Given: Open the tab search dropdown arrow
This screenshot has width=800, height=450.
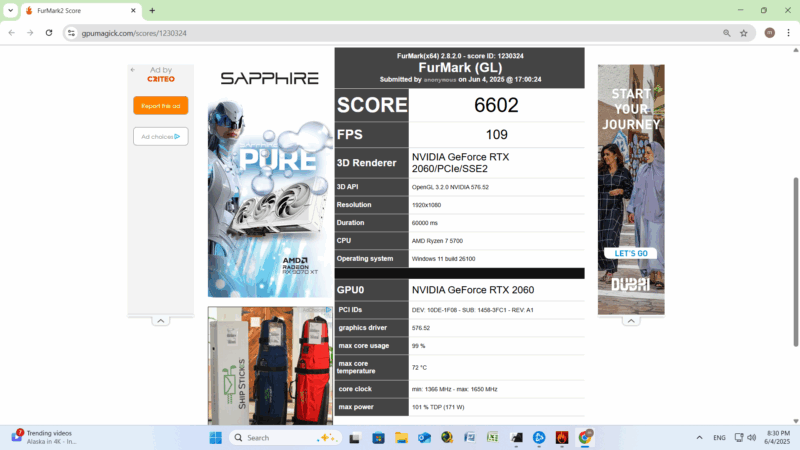Looking at the screenshot, I should pos(10,10).
